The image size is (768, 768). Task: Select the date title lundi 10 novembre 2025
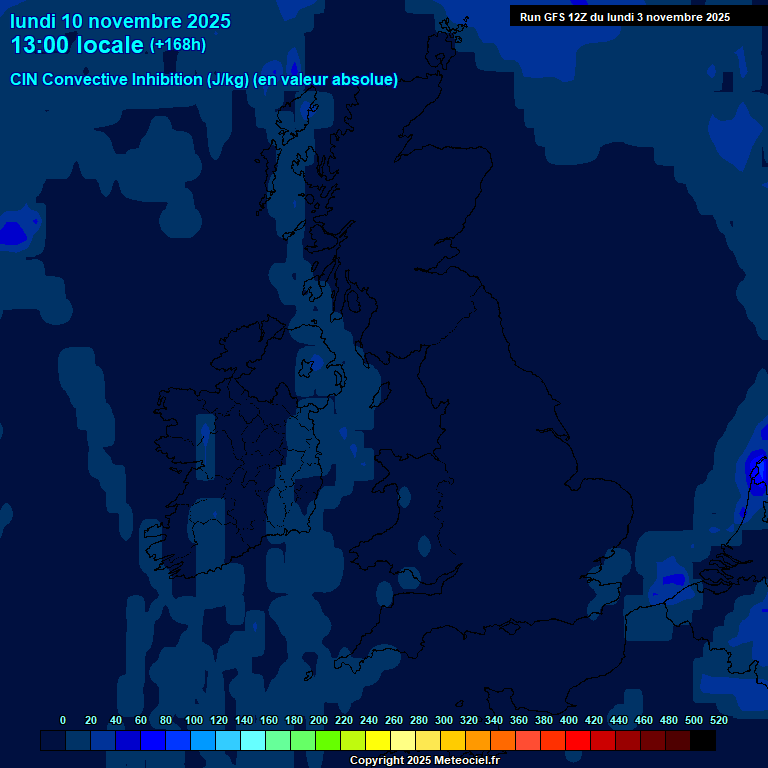pos(120,21)
